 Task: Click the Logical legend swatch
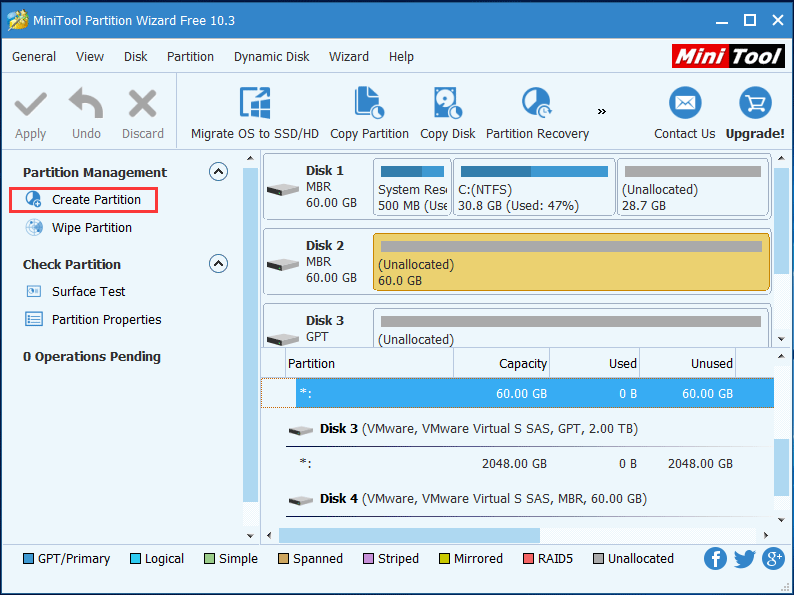click(x=135, y=559)
